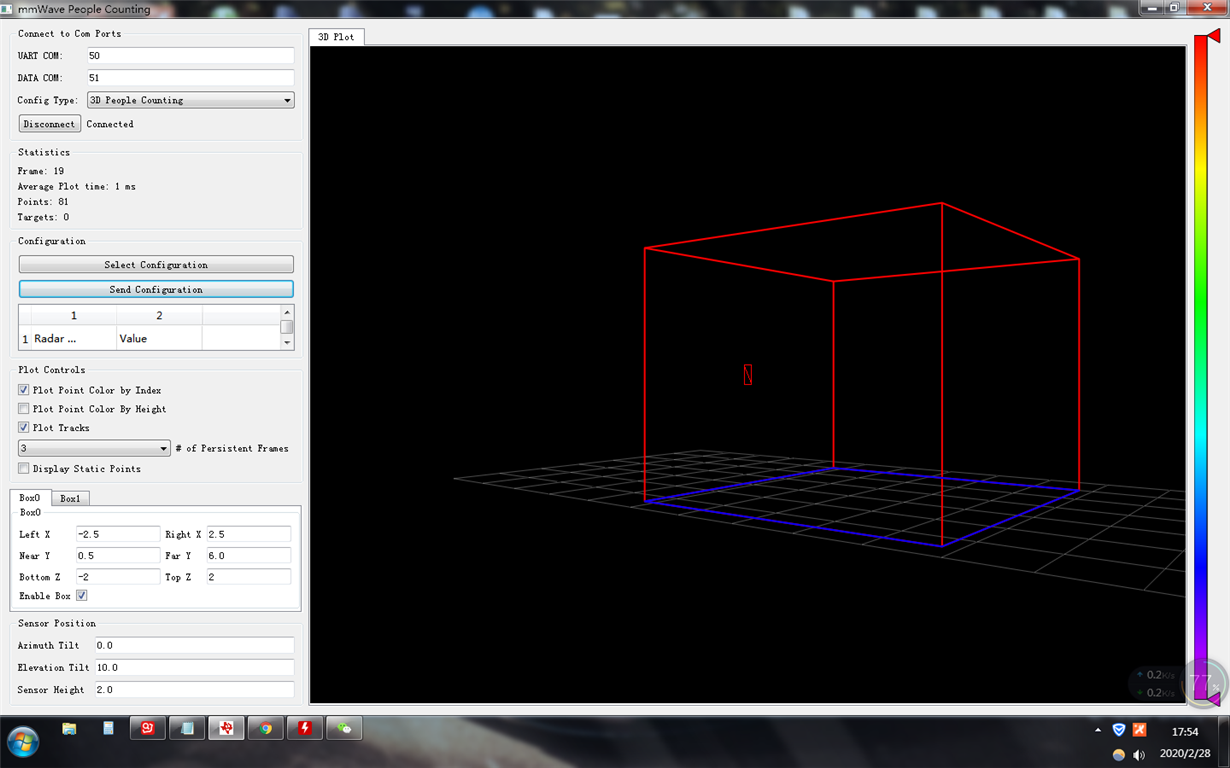Image resolution: width=1230 pixels, height=768 pixels.
Task: Click the rainbow color gradient bar
Action: (x=1200, y=368)
